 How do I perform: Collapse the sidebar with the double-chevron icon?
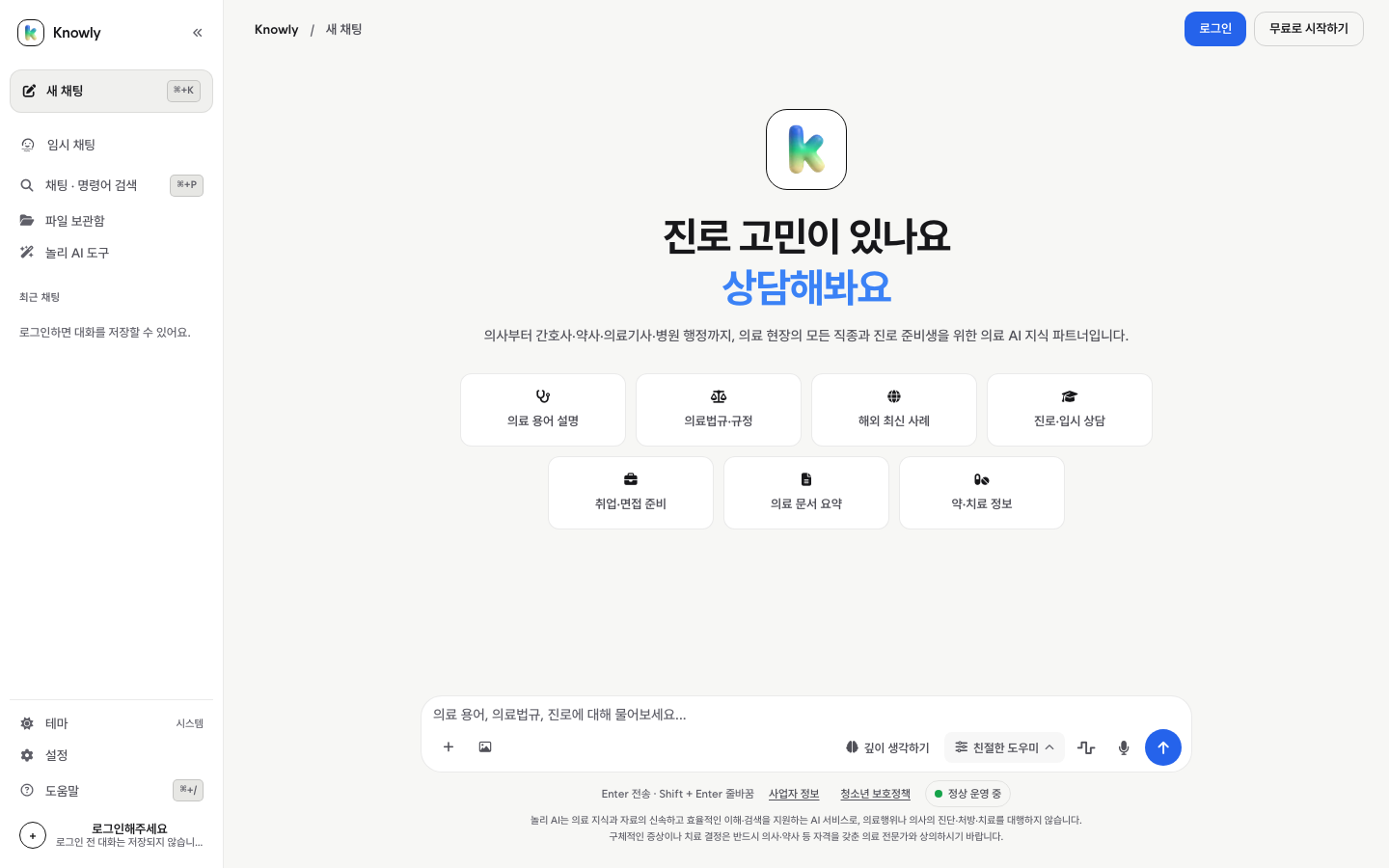pos(198,33)
